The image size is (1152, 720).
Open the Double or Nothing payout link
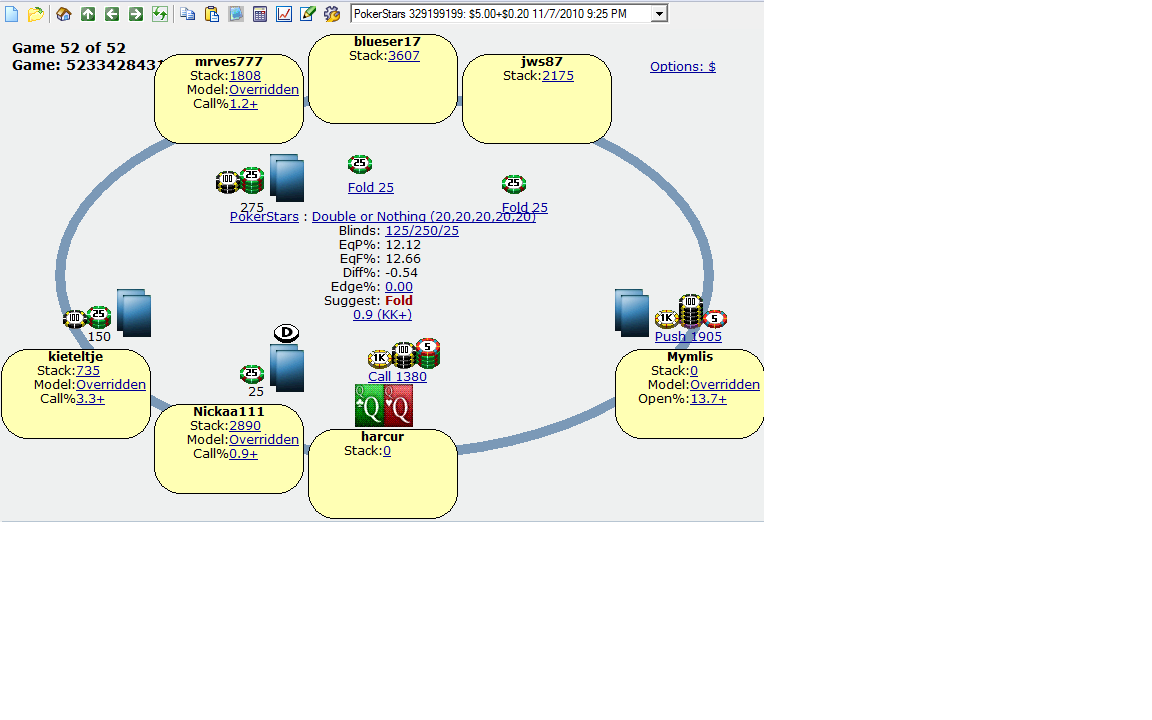pyautogui.click(x=424, y=217)
